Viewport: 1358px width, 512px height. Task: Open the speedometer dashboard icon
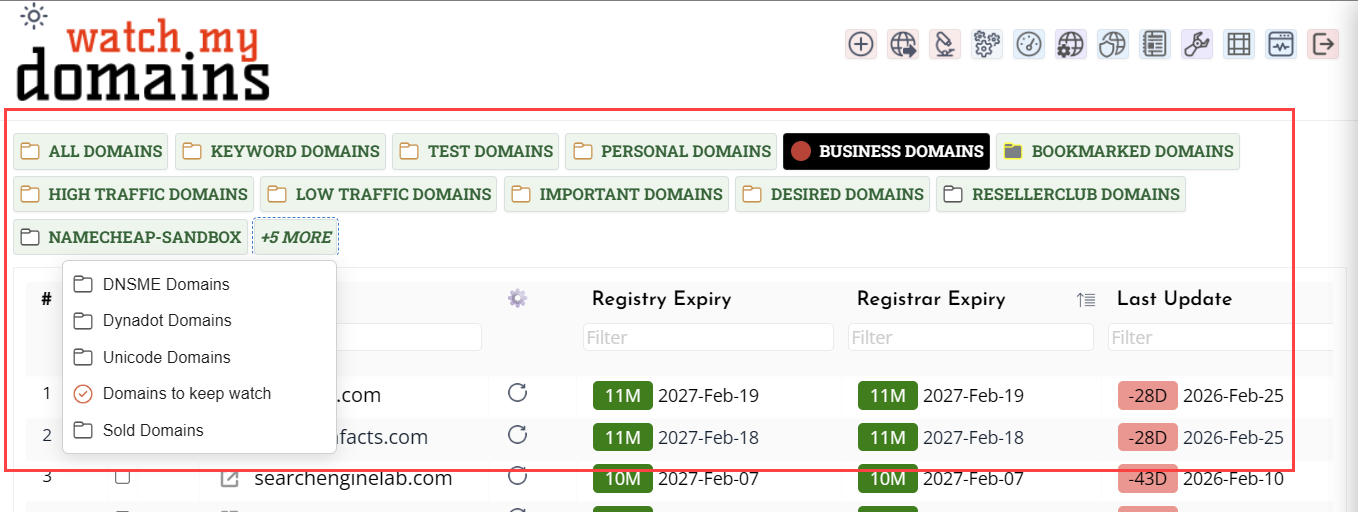(1029, 44)
